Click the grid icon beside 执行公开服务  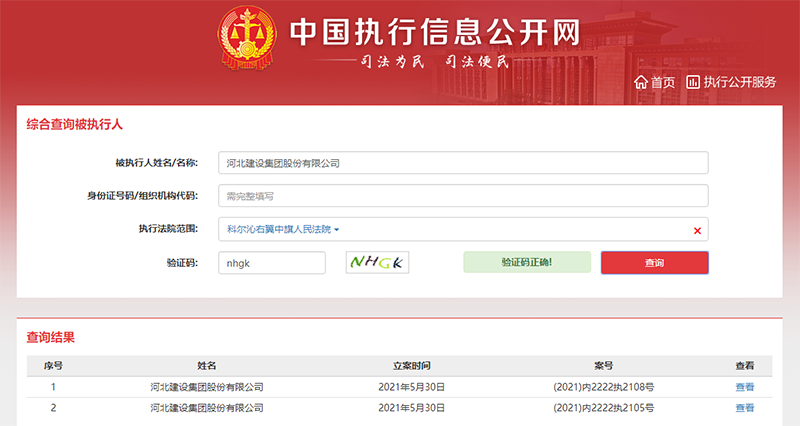[692, 82]
